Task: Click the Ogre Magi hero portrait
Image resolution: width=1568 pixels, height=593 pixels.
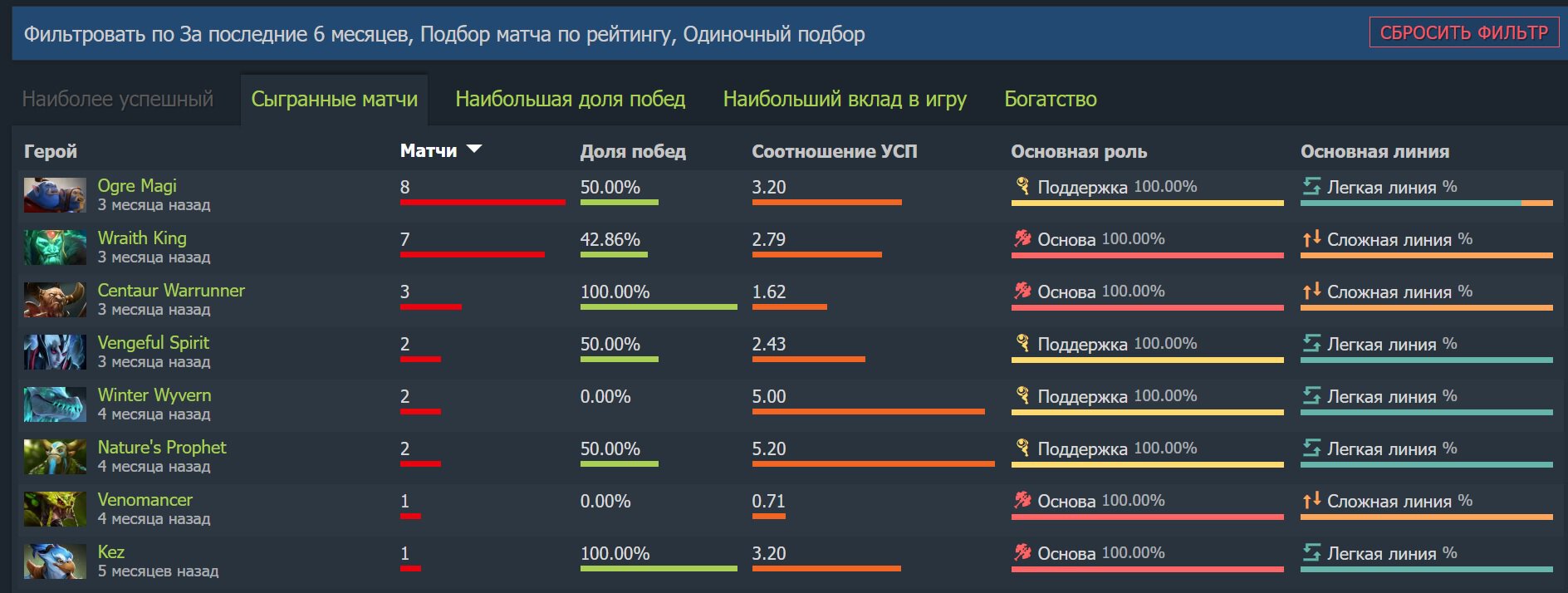Action: coord(55,195)
